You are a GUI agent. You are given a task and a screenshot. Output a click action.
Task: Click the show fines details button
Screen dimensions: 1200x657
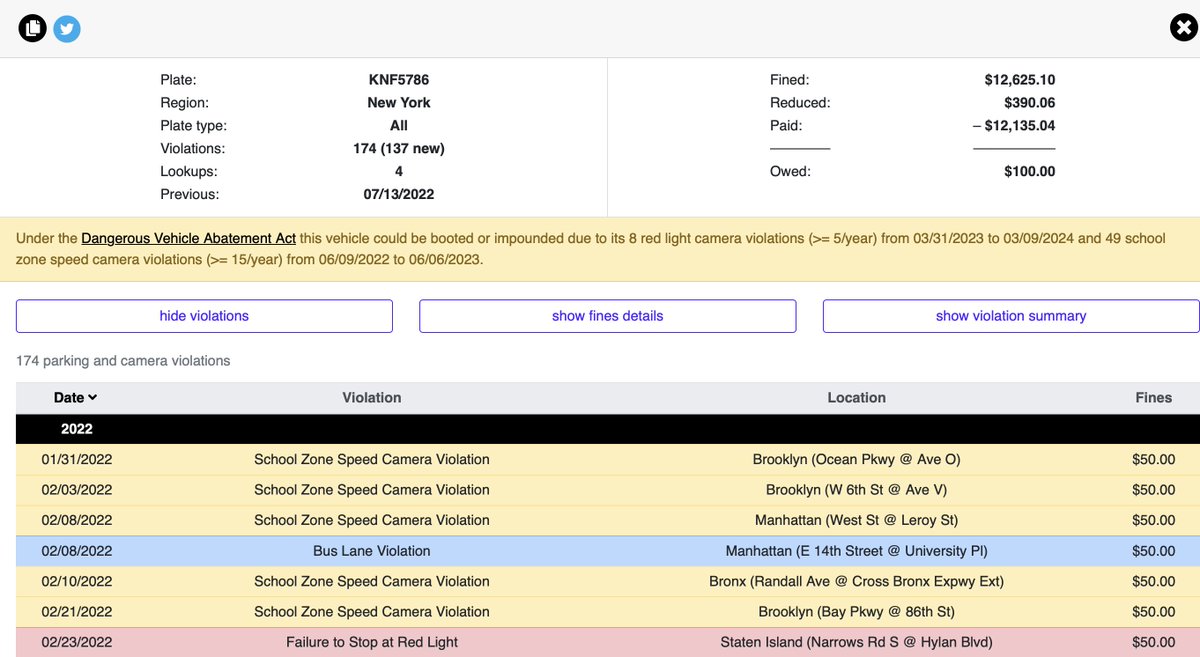point(608,316)
